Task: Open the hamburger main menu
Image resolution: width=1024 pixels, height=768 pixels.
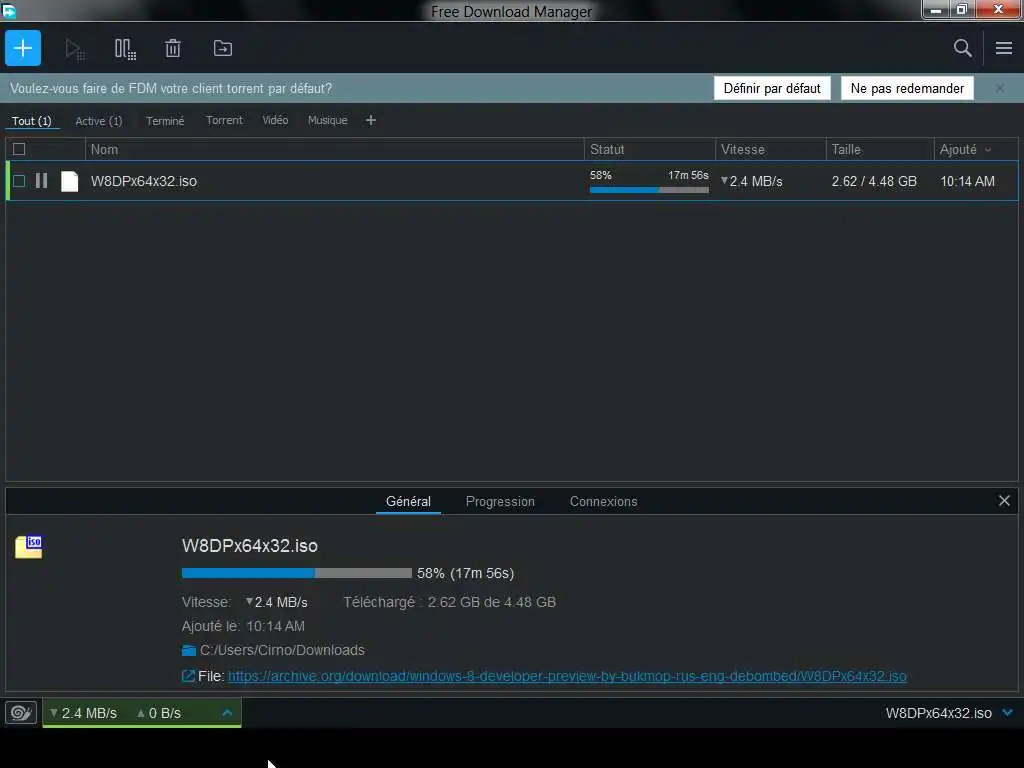Action: tap(1004, 48)
